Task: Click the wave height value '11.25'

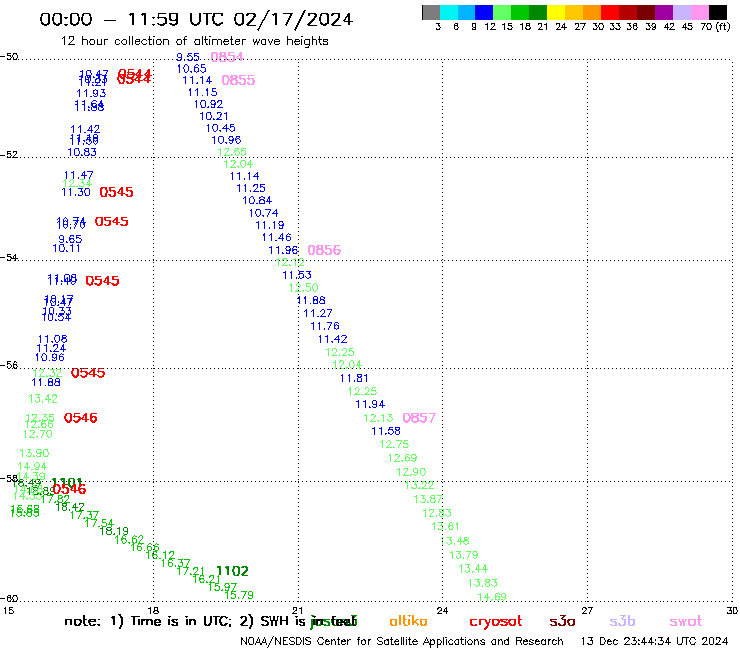Action: [251, 188]
